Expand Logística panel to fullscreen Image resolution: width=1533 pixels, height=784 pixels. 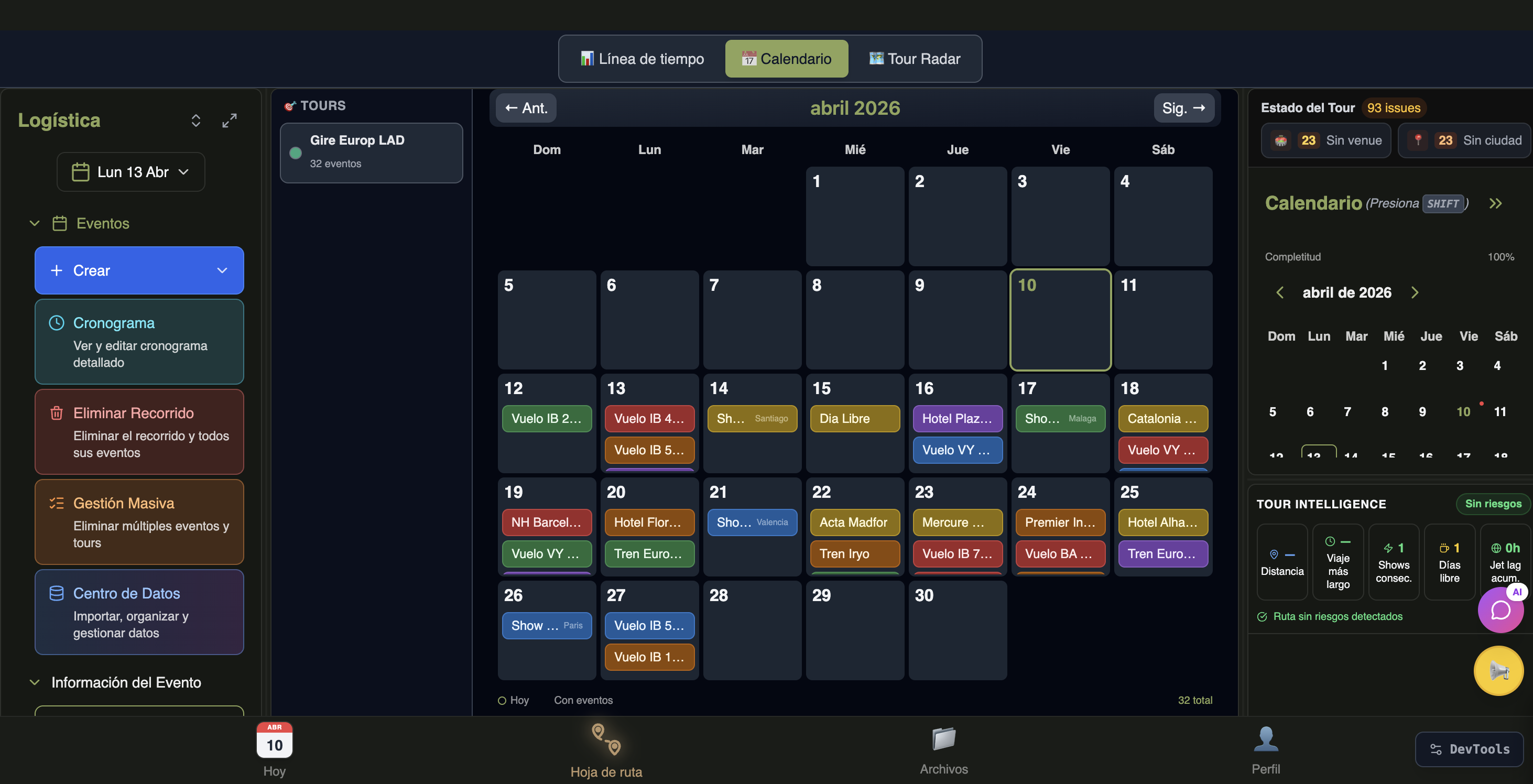[230, 121]
